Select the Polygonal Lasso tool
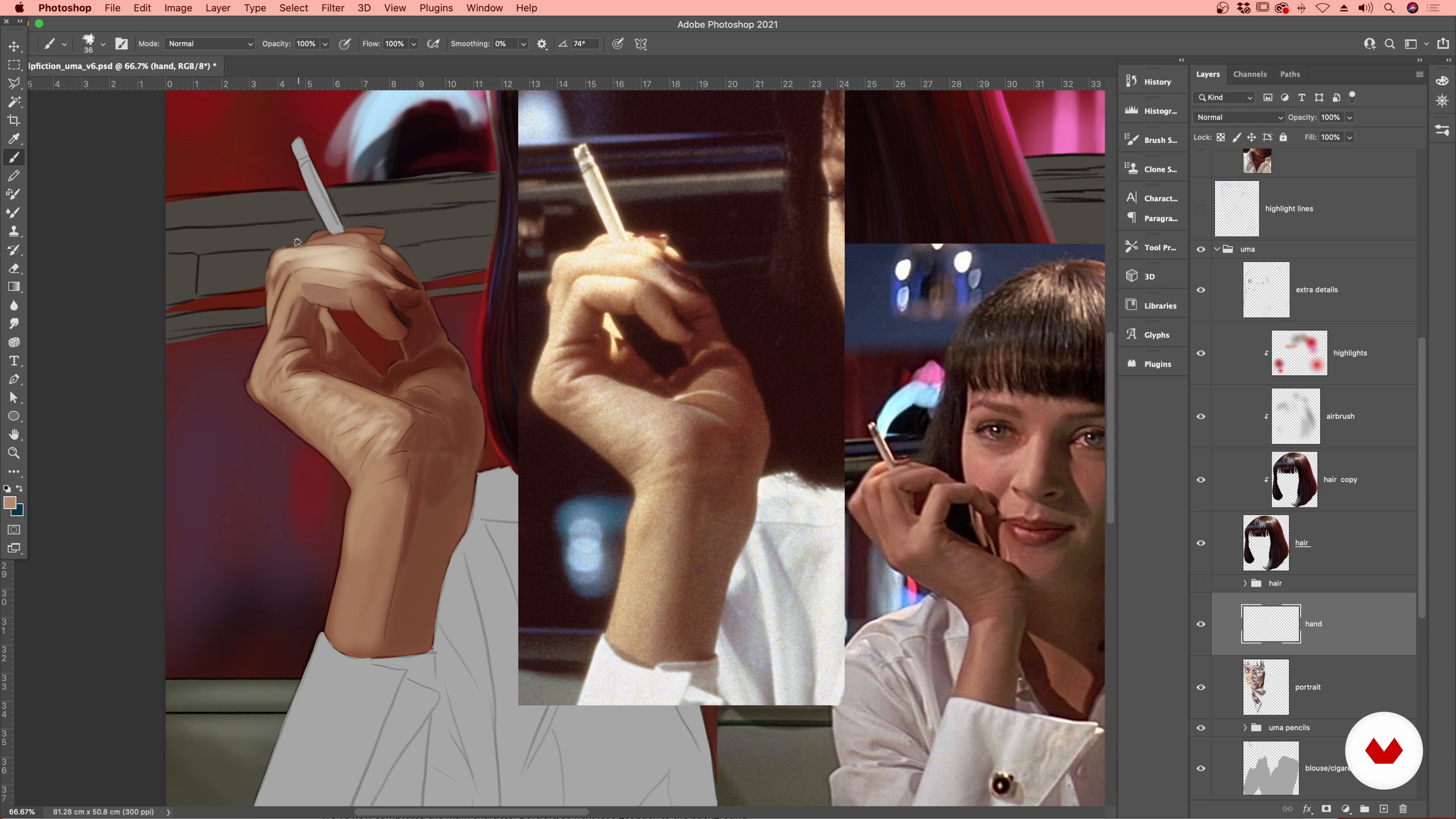 (x=14, y=84)
